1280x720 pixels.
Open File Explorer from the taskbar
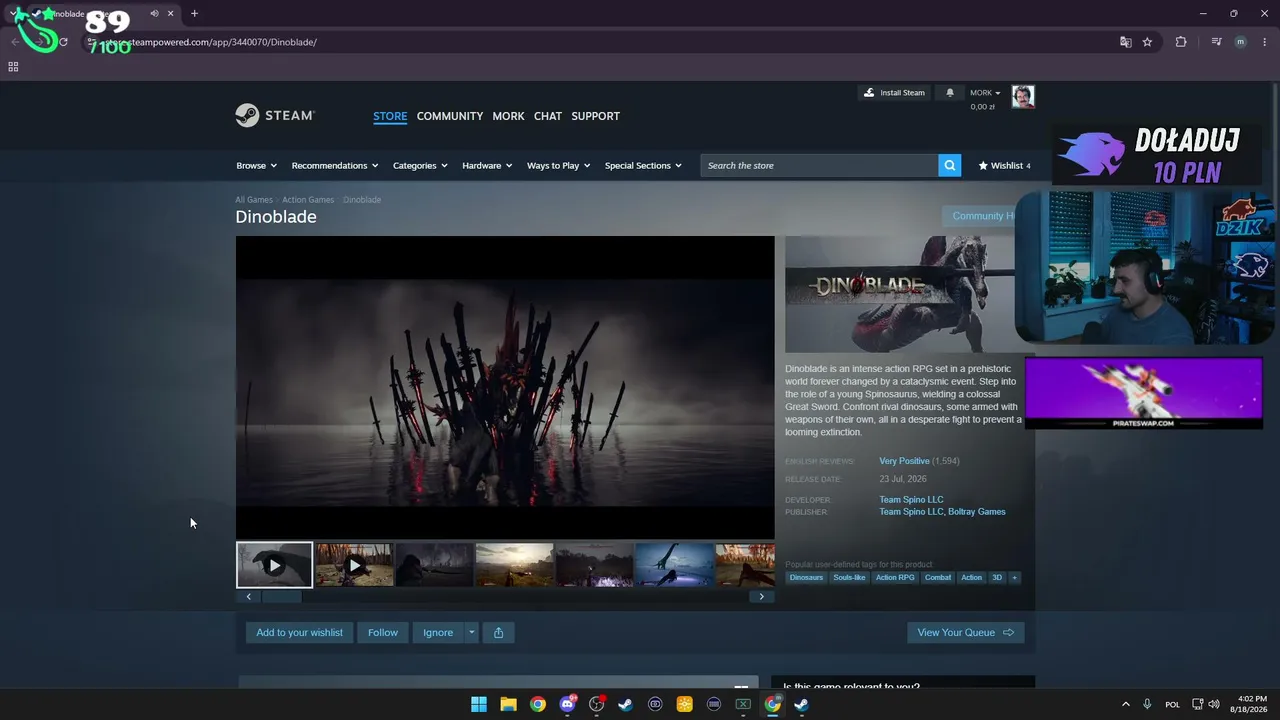point(508,704)
